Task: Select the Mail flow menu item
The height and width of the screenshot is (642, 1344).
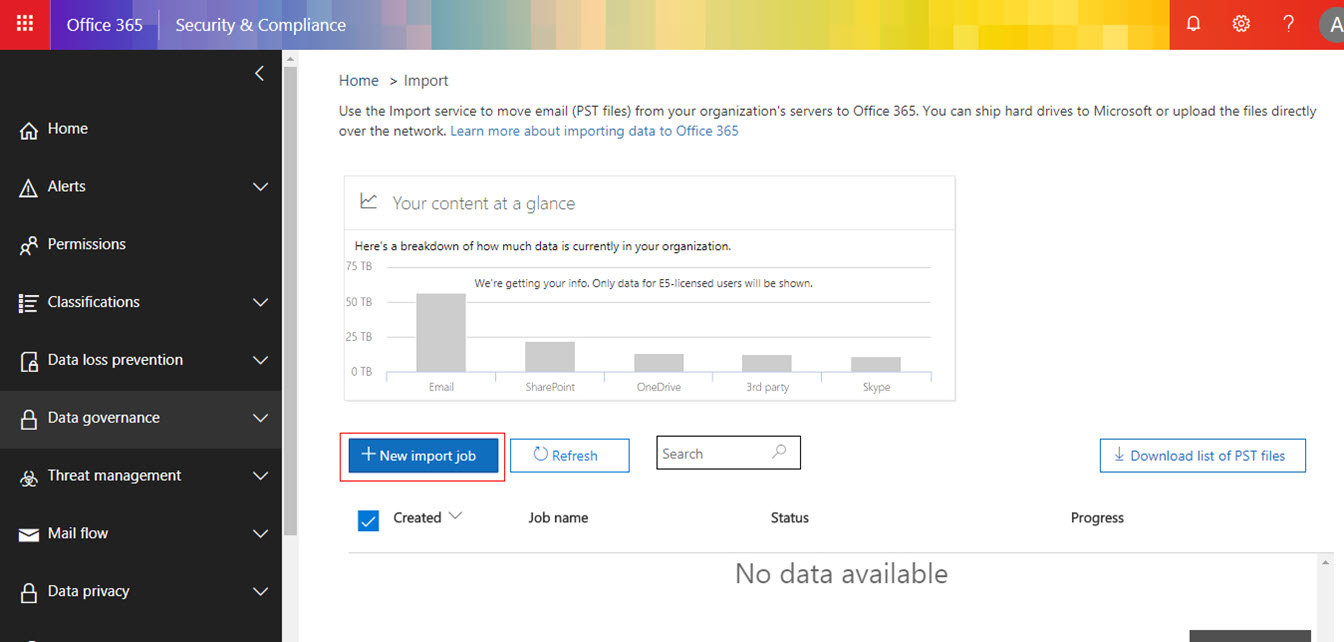Action: [x=141, y=533]
